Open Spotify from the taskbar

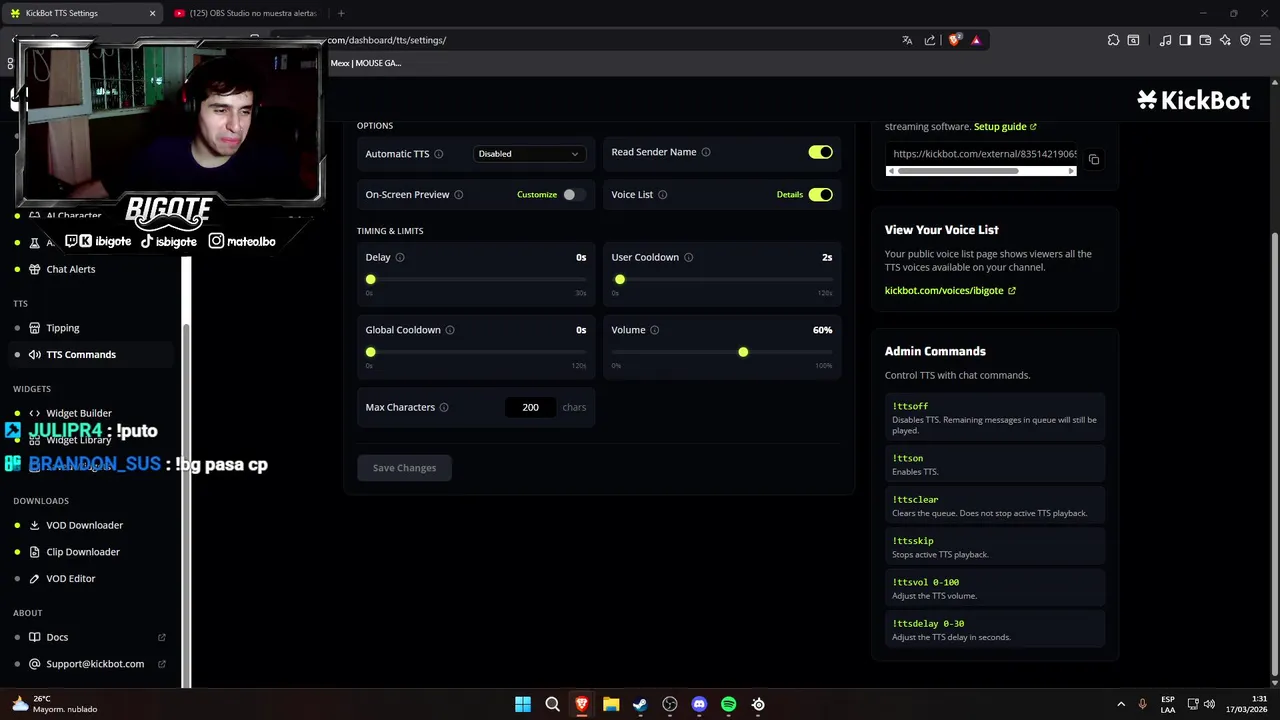(x=729, y=704)
